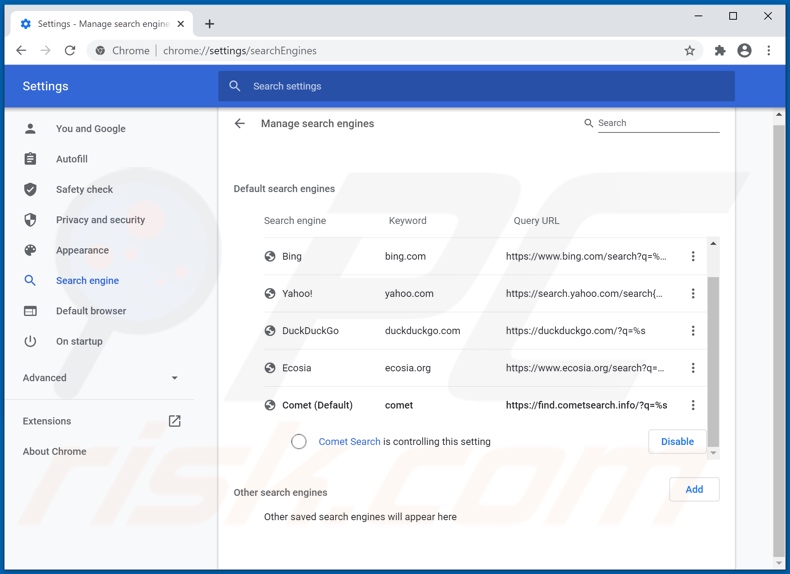Click the Bing globe icon
The height and width of the screenshot is (574, 790).
pyautogui.click(x=270, y=256)
